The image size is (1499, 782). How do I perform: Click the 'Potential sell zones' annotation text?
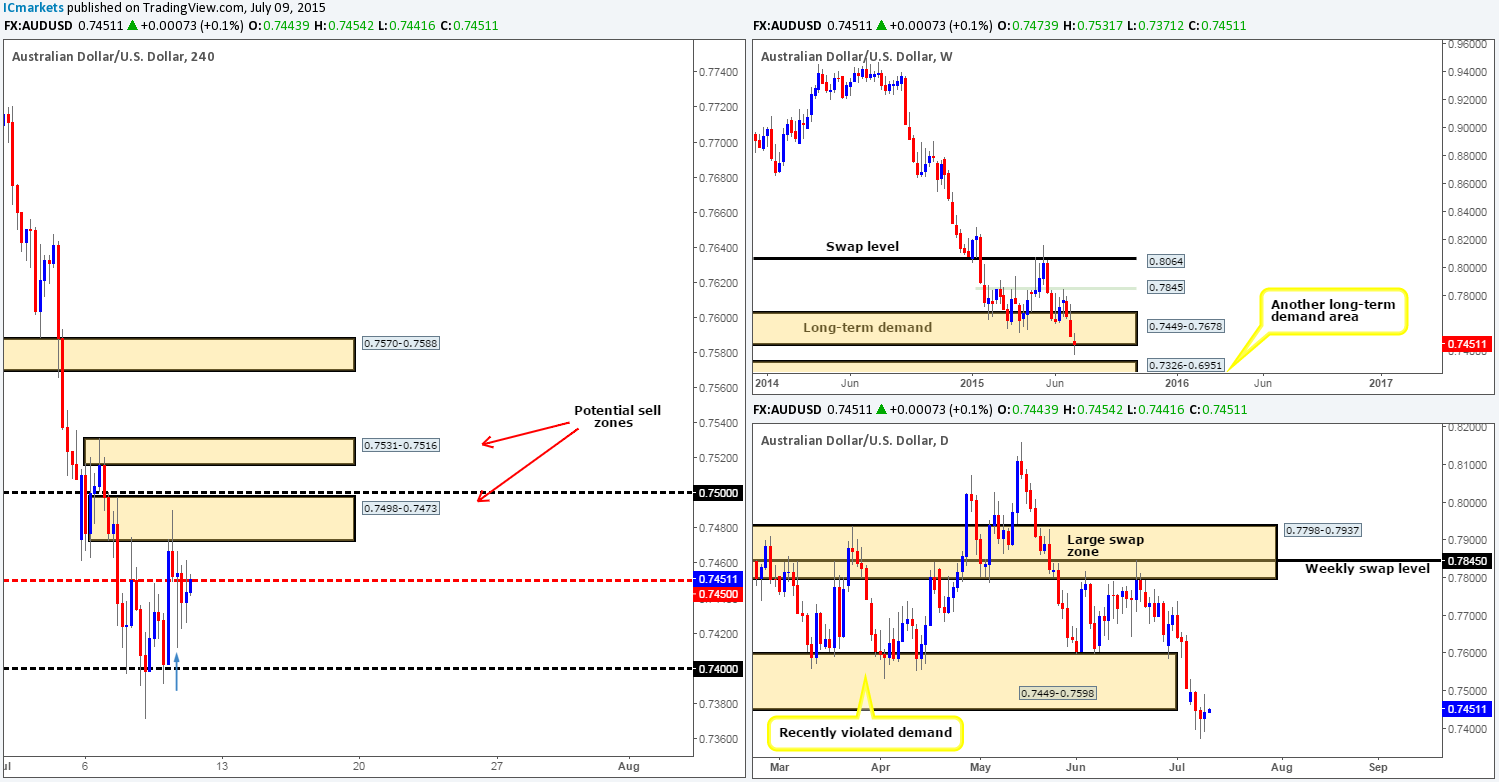(x=616, y=418)
